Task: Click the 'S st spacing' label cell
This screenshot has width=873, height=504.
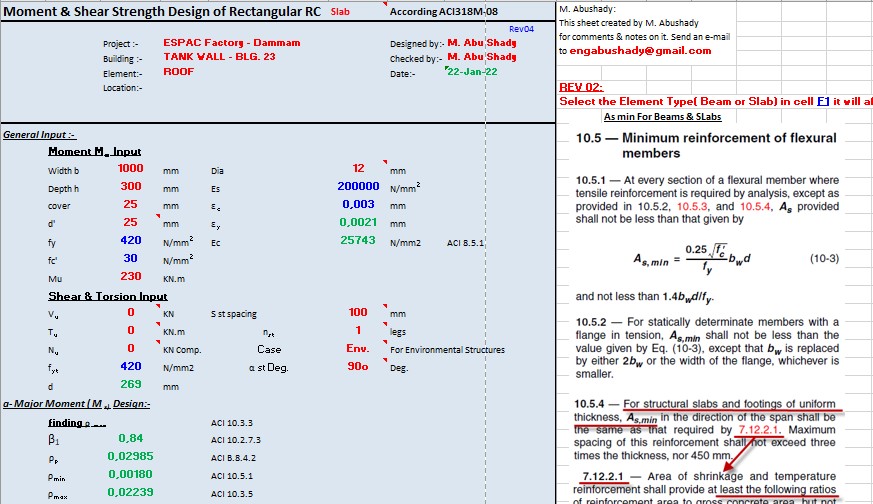Action: pyautogui.click(x=234, y=314)
